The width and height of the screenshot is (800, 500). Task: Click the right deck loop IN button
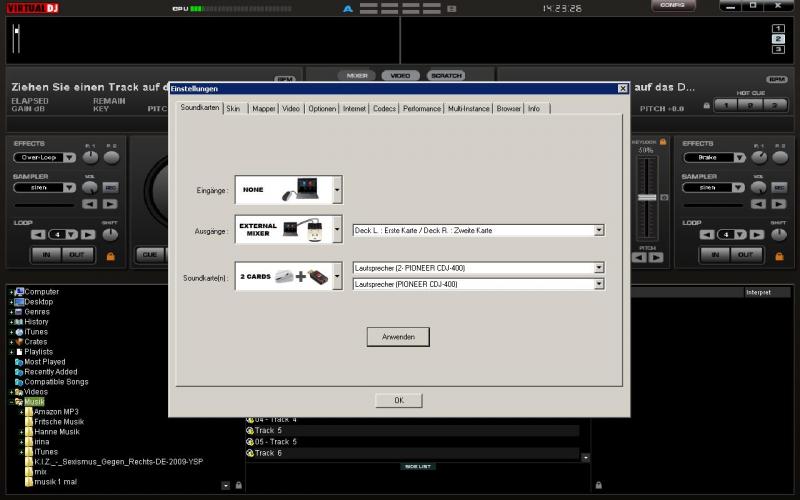point(715,255)
